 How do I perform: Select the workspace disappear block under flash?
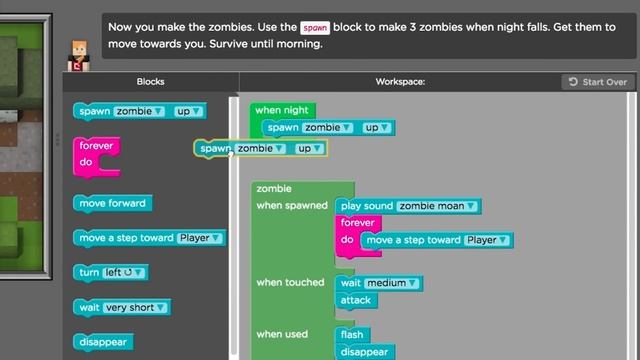pyautogui.click(x=364, y=352)
